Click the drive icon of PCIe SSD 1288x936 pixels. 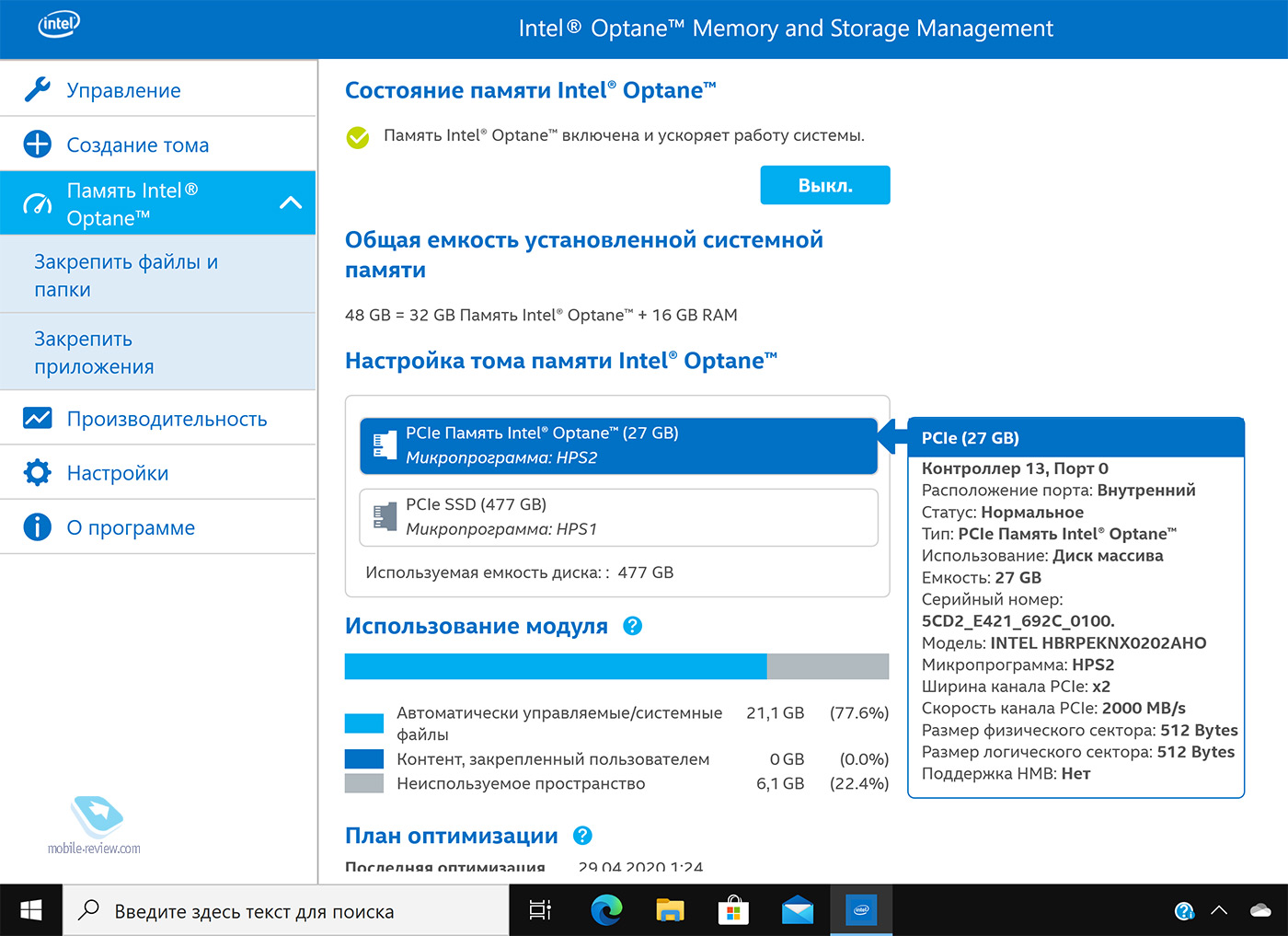384,516
